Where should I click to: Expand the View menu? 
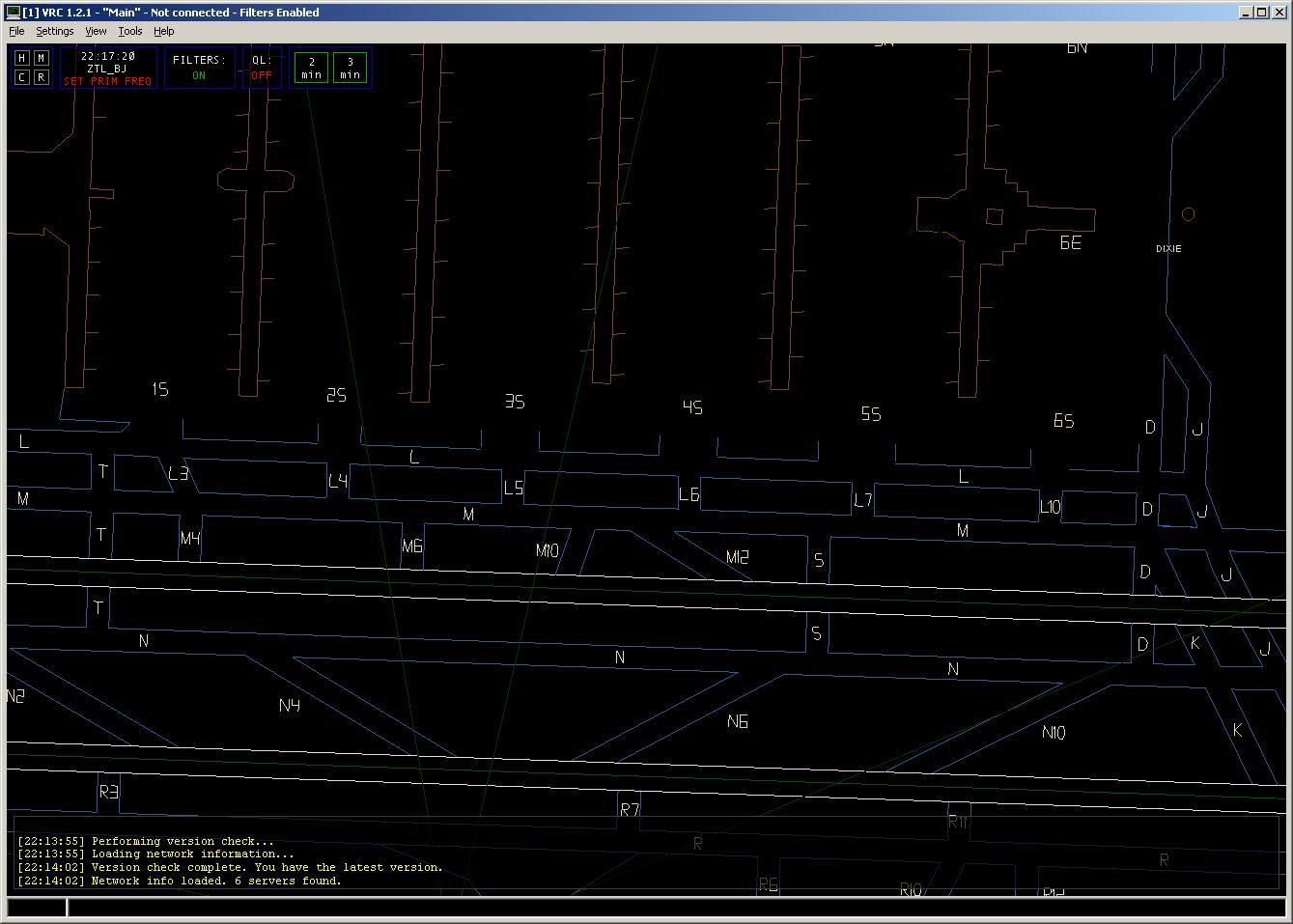pyautogui.click(x=96, y=31)
